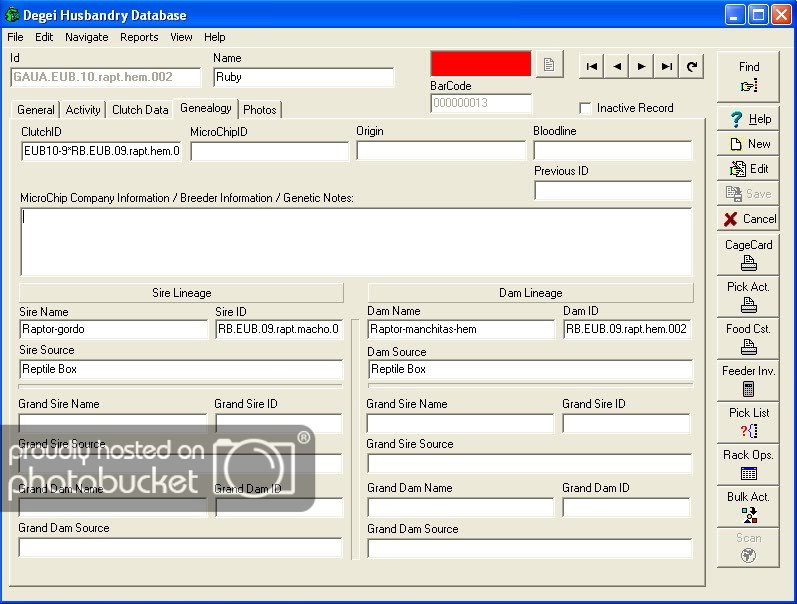Screen dimensions: 797x604
Task: Toggle the Inactive Record checkbox
Action: tap(586, 108)
